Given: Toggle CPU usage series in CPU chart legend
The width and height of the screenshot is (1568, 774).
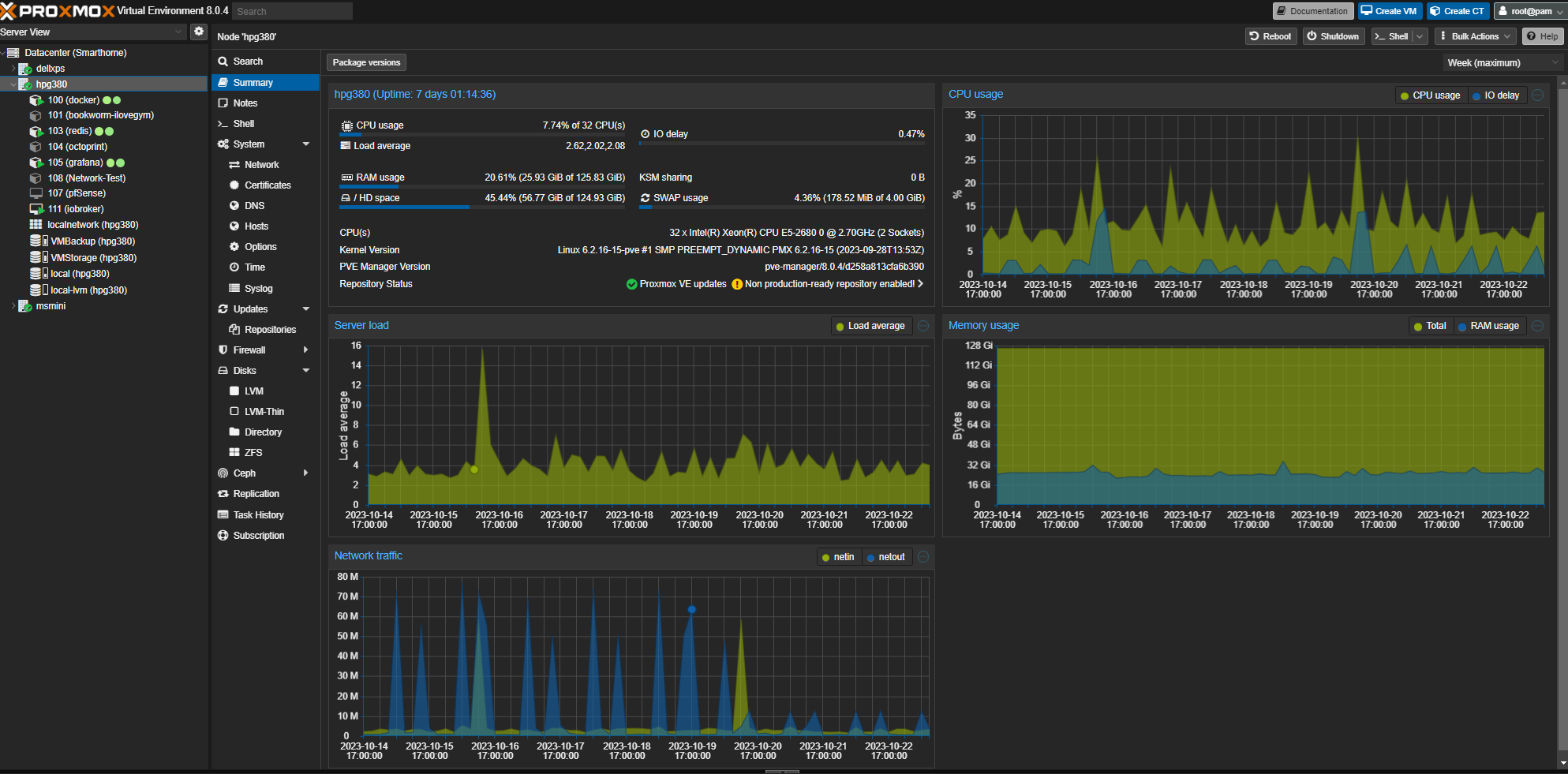Looking at the screenshot, I should pyautogui.click(x=1430, y=95).
